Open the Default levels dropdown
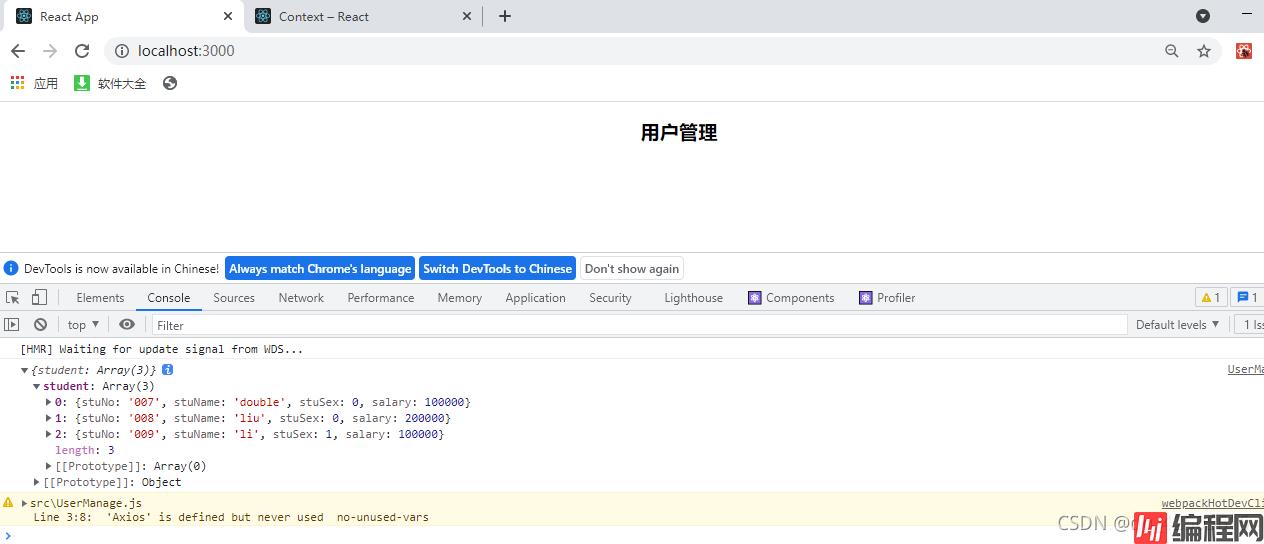 pyautogui.click(x=1177, y=325)
